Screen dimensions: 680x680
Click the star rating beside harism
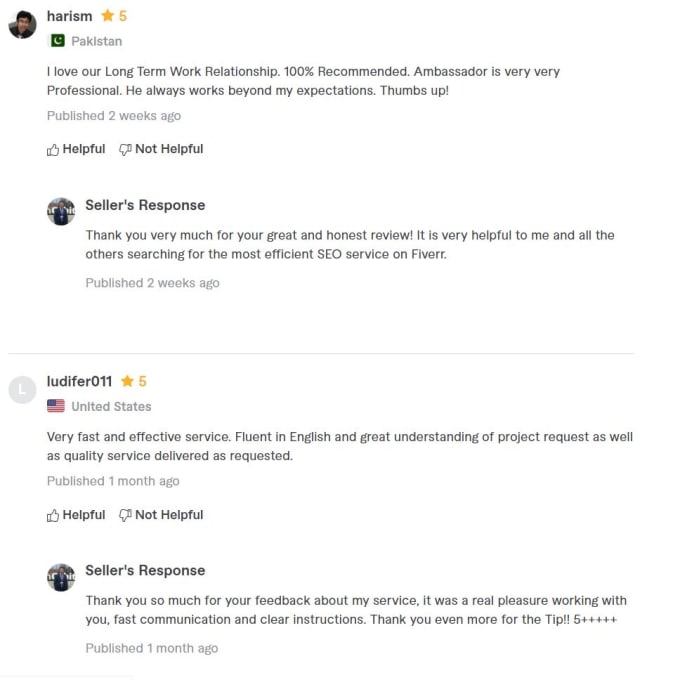click(114, 16)
